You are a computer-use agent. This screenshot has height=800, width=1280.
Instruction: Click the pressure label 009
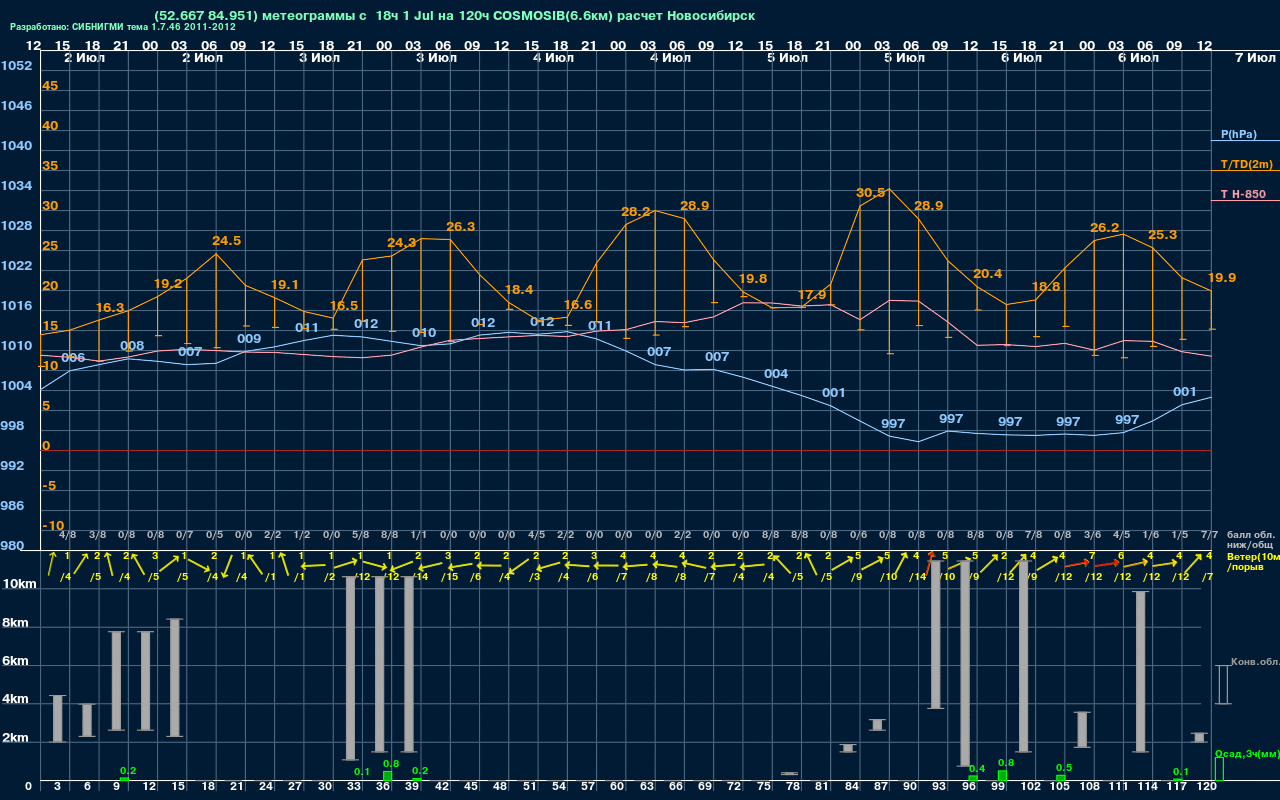pyautogui.click(x=249, y=339)
